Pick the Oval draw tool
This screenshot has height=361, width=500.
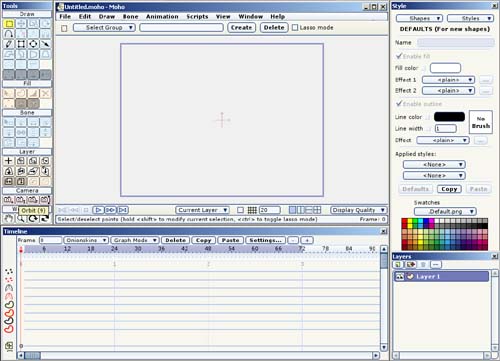pos(33,44)
